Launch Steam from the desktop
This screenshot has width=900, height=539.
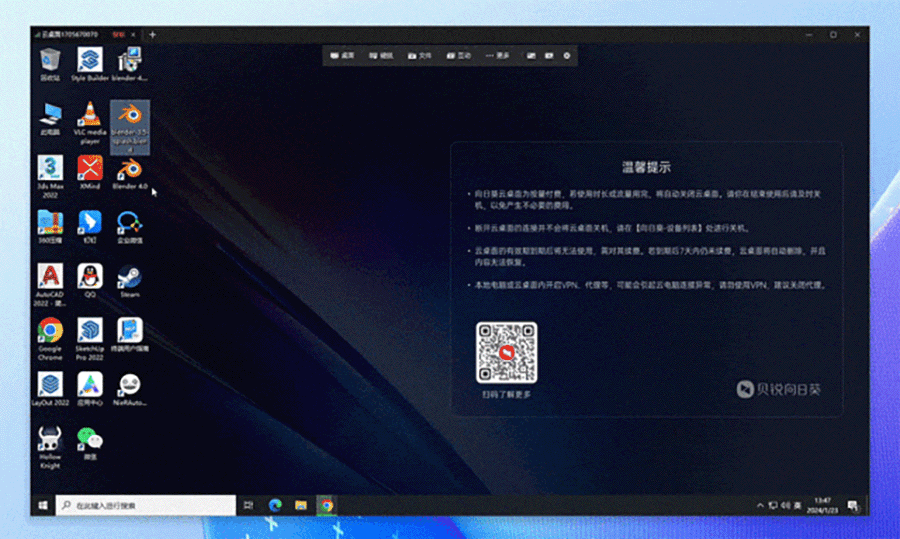click(x=130, y=280)
